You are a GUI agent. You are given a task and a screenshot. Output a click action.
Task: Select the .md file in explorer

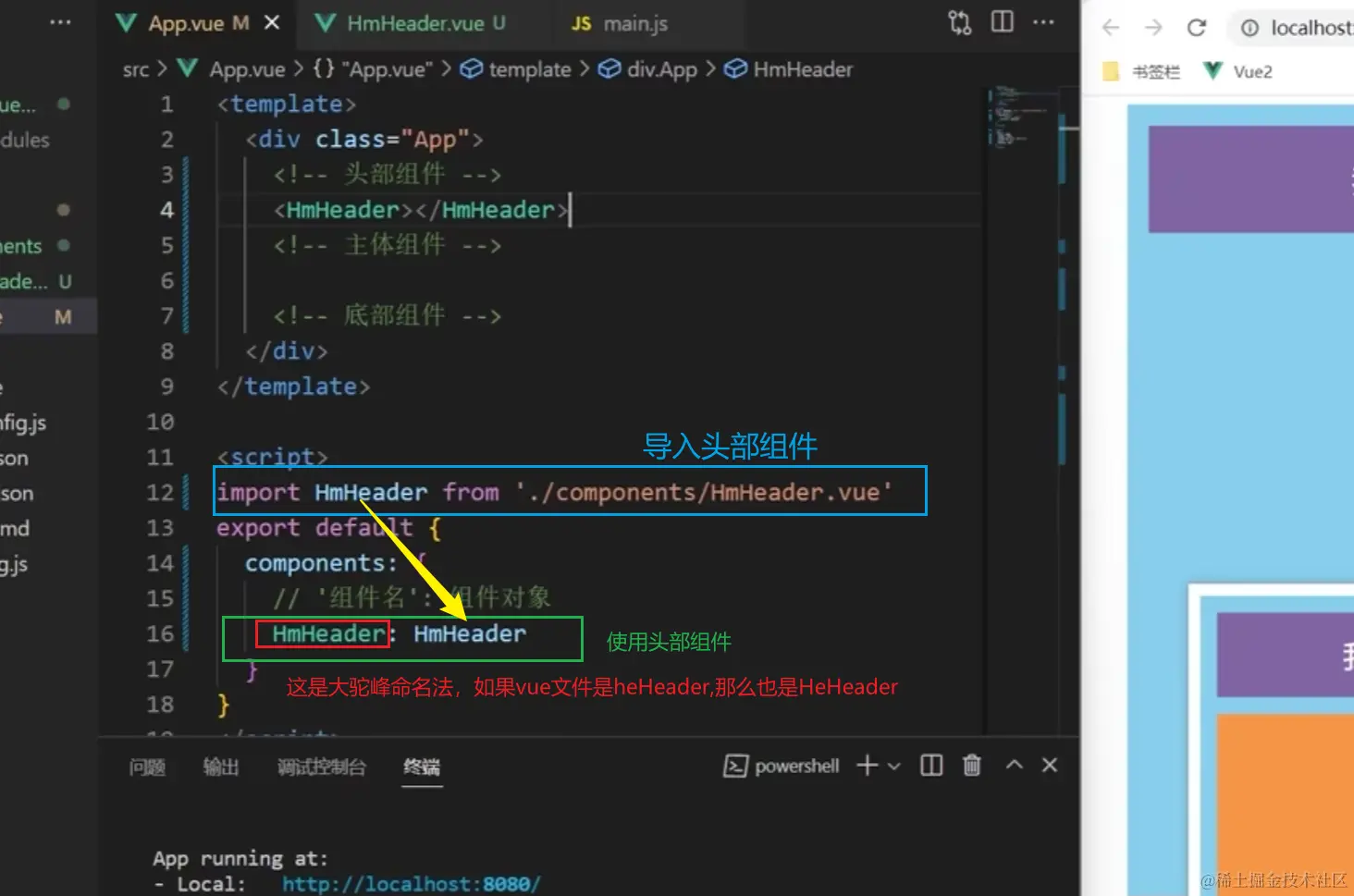15,529
